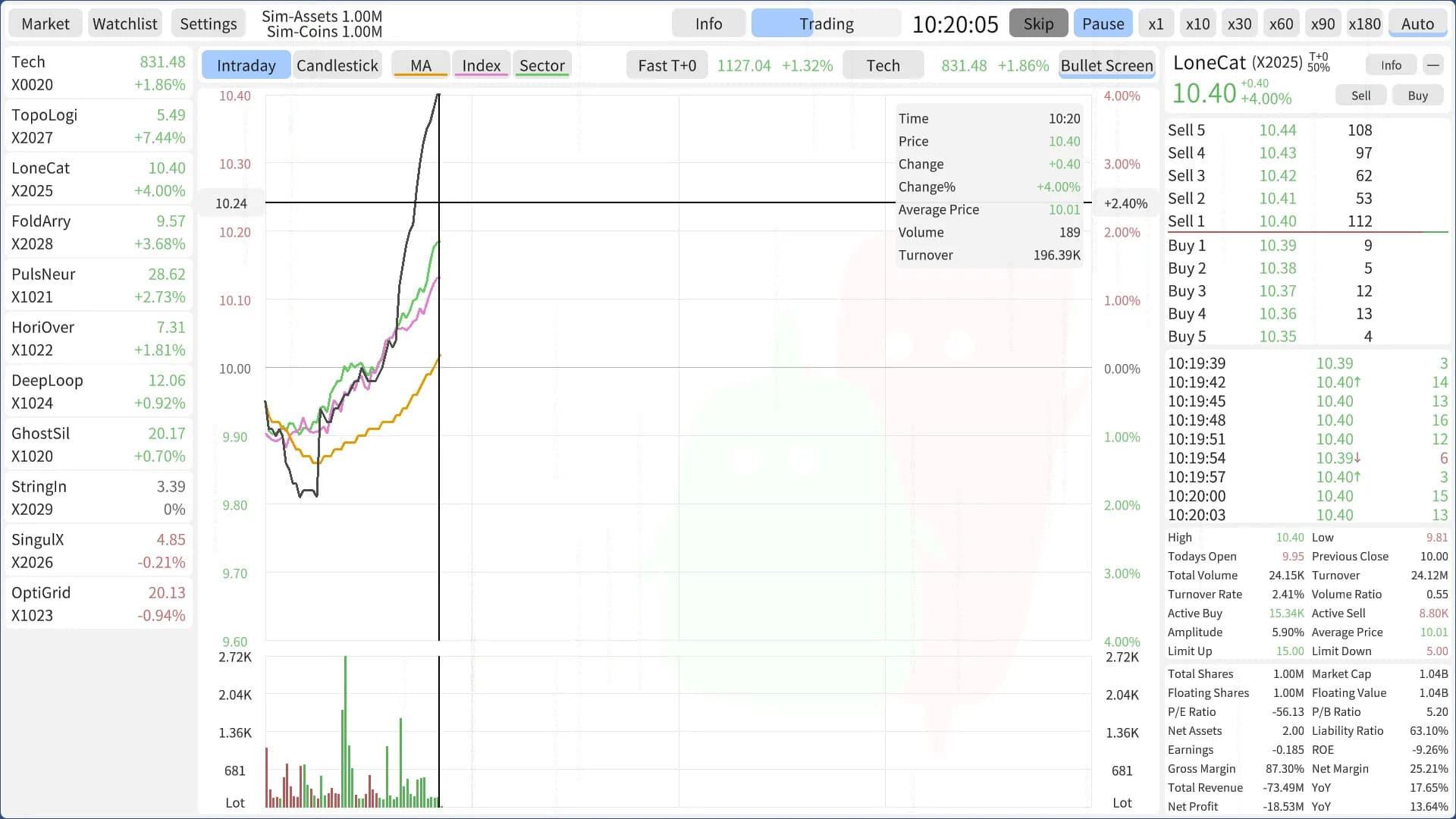The image size is (1456, 819).
Task: Click the LoneCat price 10.40 in the header
Action: tap(1204, 93)
